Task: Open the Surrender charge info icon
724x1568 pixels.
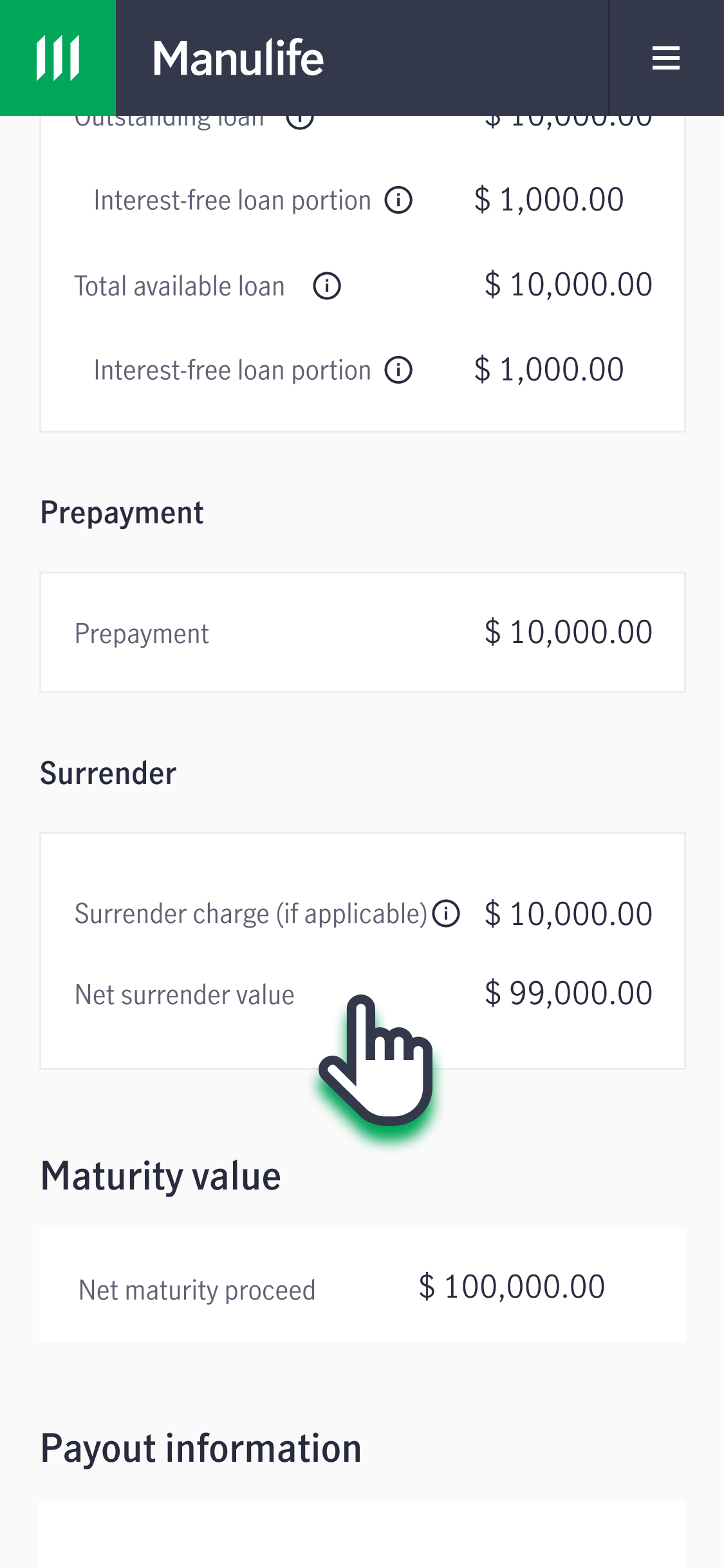Action: pyautogui.click(x=446, y=913)
